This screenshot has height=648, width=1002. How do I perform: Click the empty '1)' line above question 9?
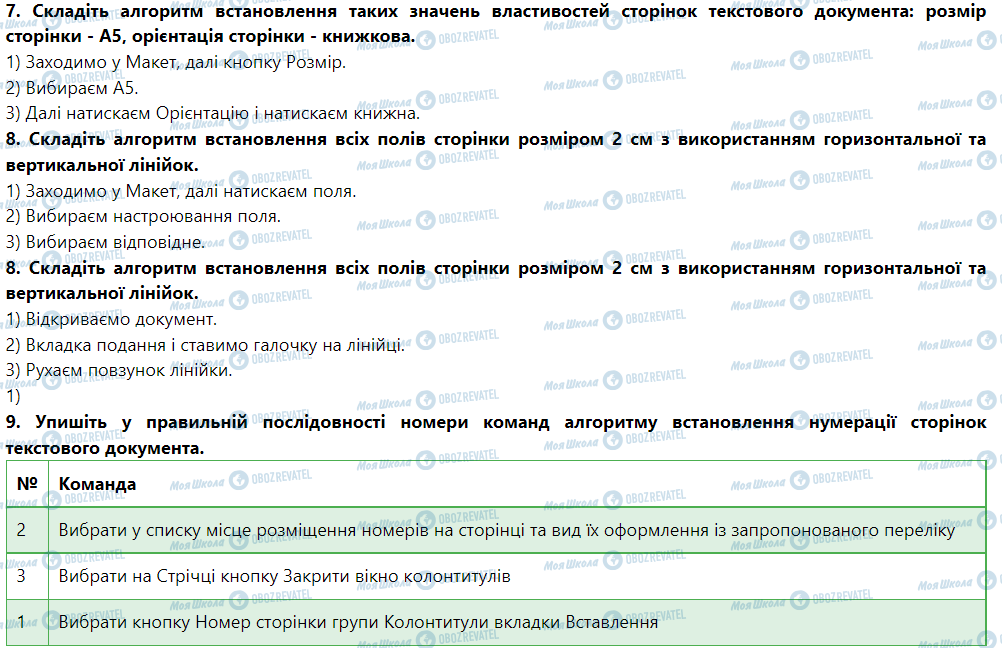pyautogui.click(x=13, y=396)
